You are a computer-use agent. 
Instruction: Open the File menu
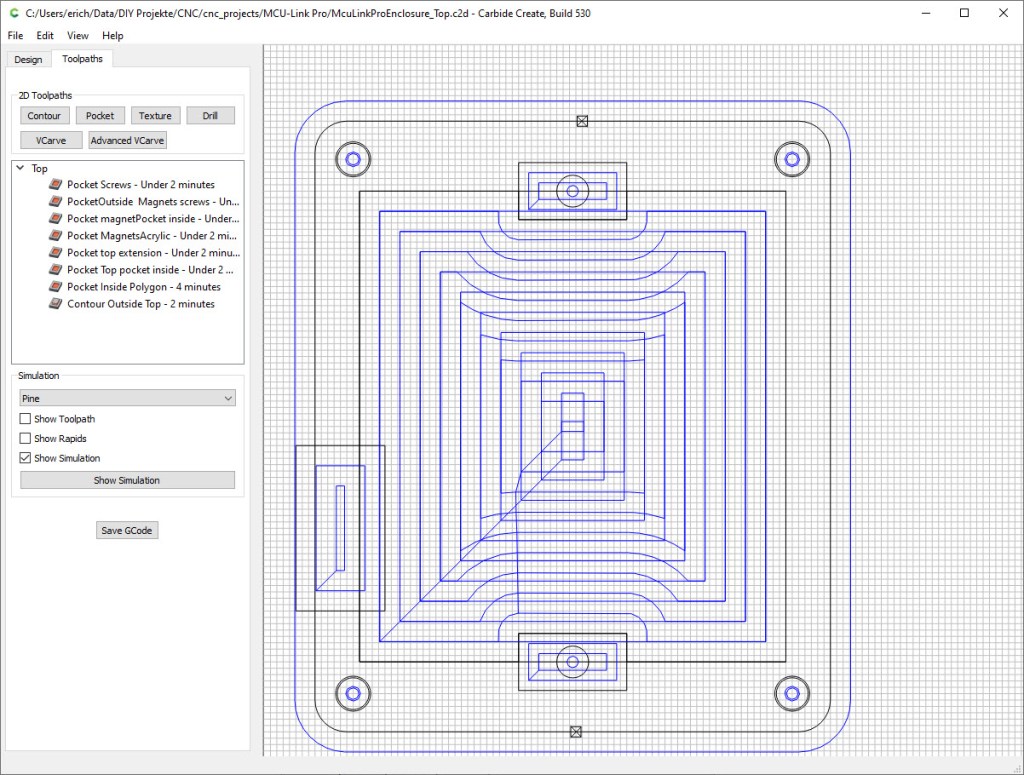[x=15, y=35]
